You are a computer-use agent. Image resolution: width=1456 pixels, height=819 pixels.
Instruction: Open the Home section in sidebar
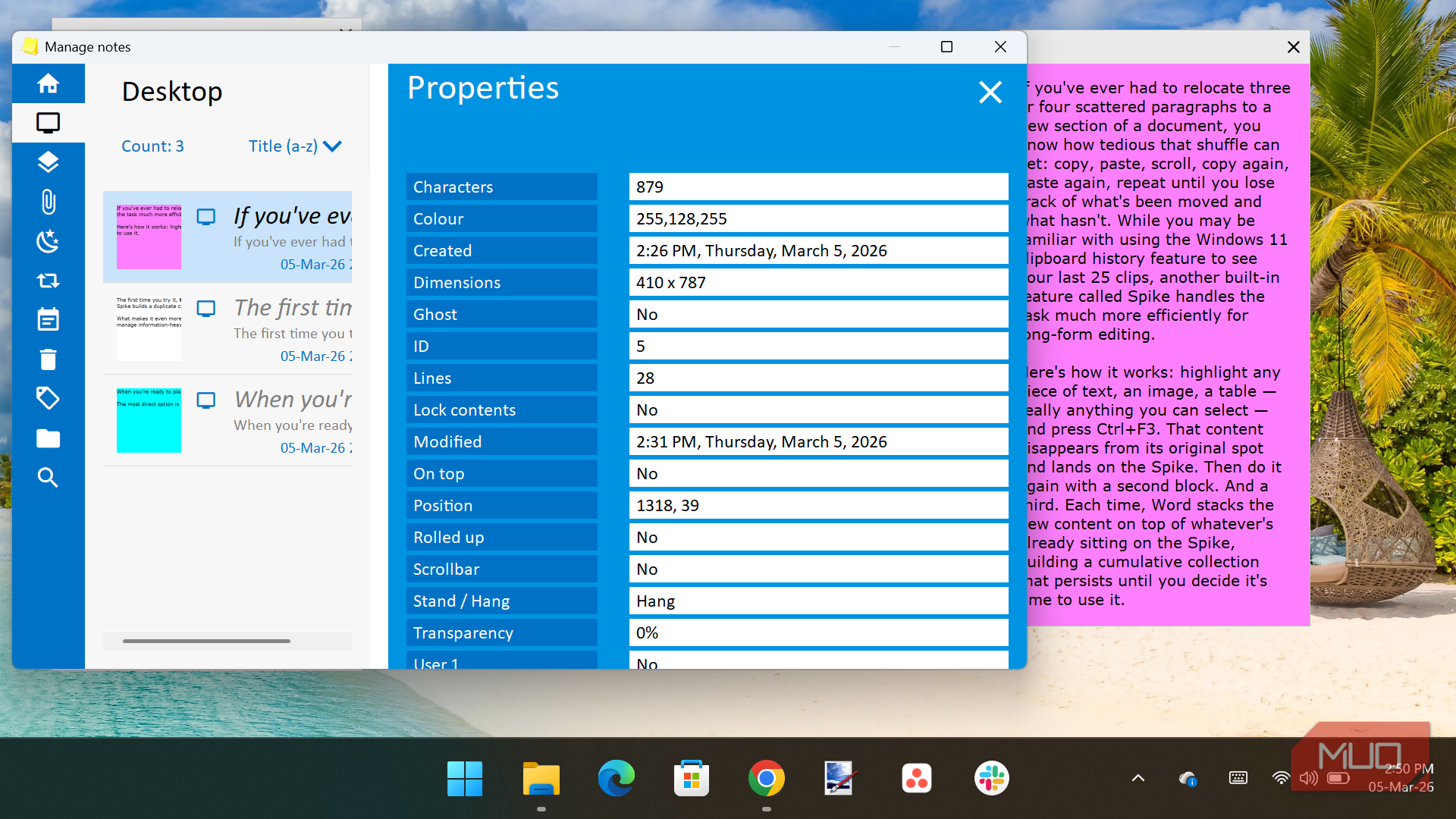(48, 83)
